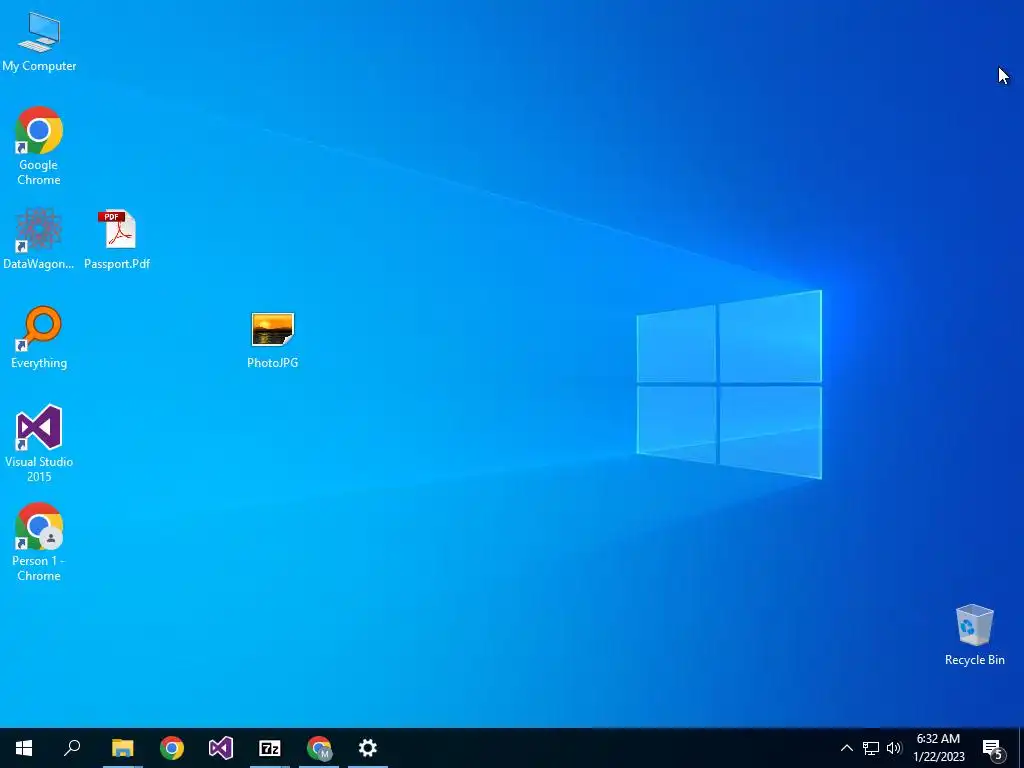The width and height of the screenshot is (1024, 768).
Task: Open Settings gear on the taskbar
Action: (368, 748)
